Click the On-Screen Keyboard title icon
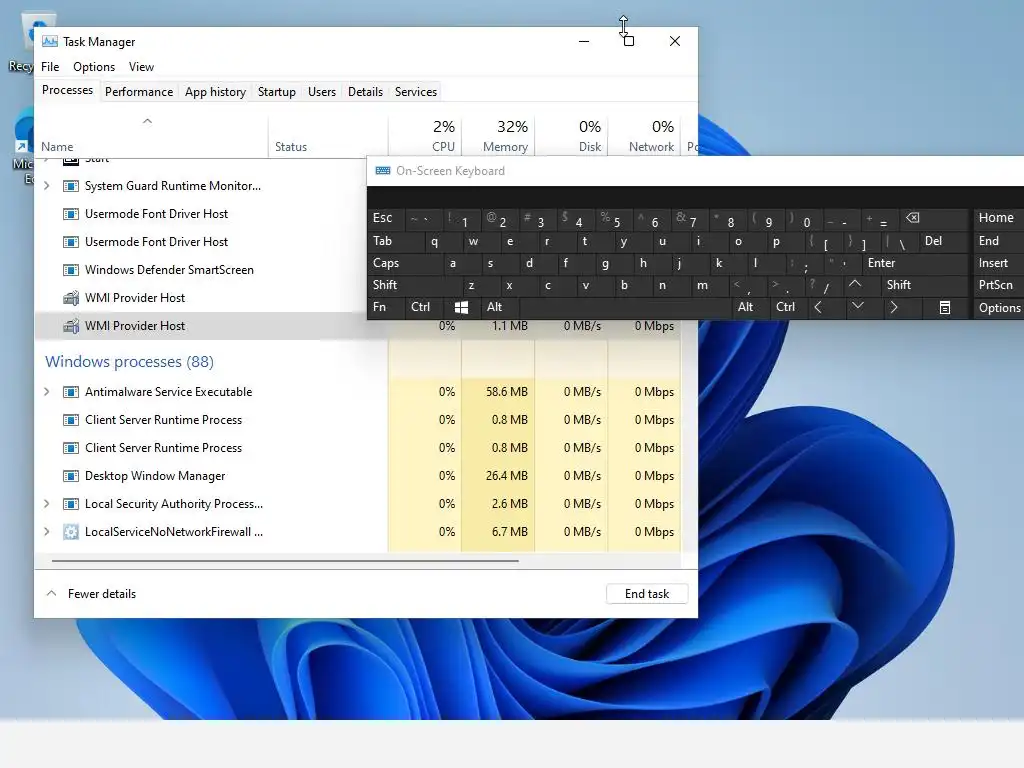This screenshot has width=1024, height=768. coord(383,171)
